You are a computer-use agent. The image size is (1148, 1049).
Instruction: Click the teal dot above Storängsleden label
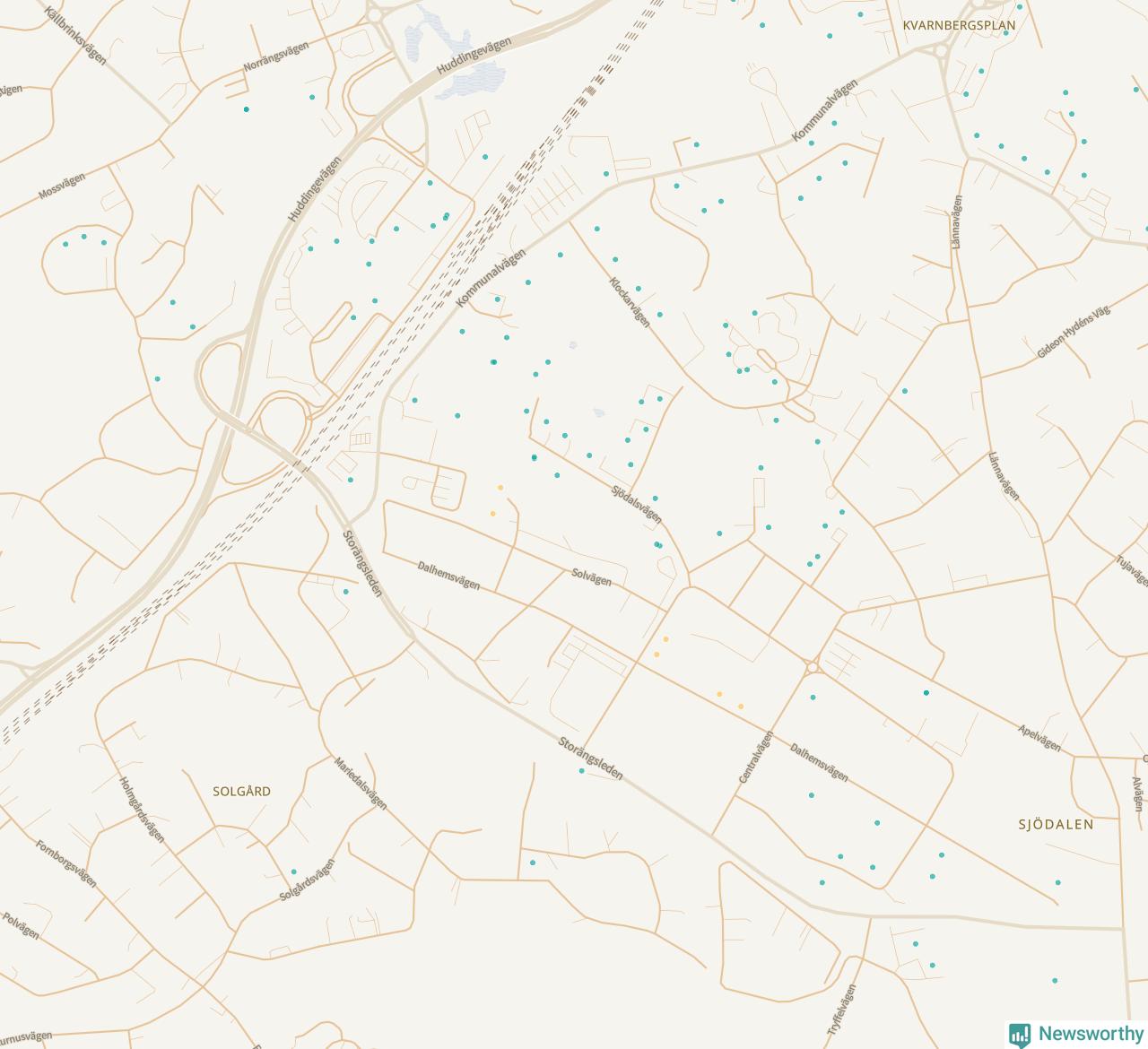581,771
